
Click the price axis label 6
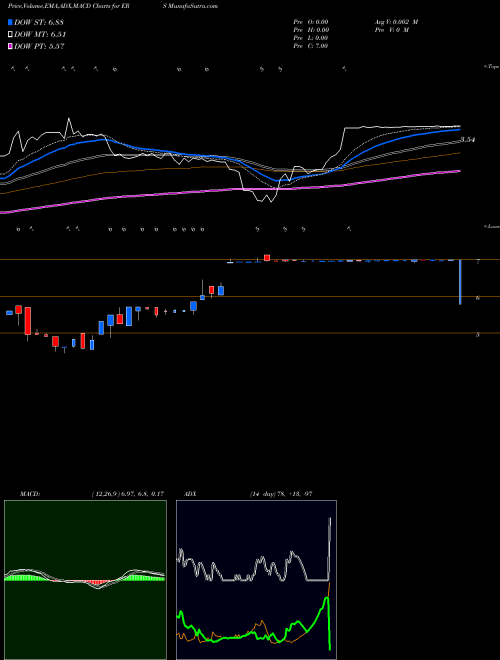pos(478,298)
